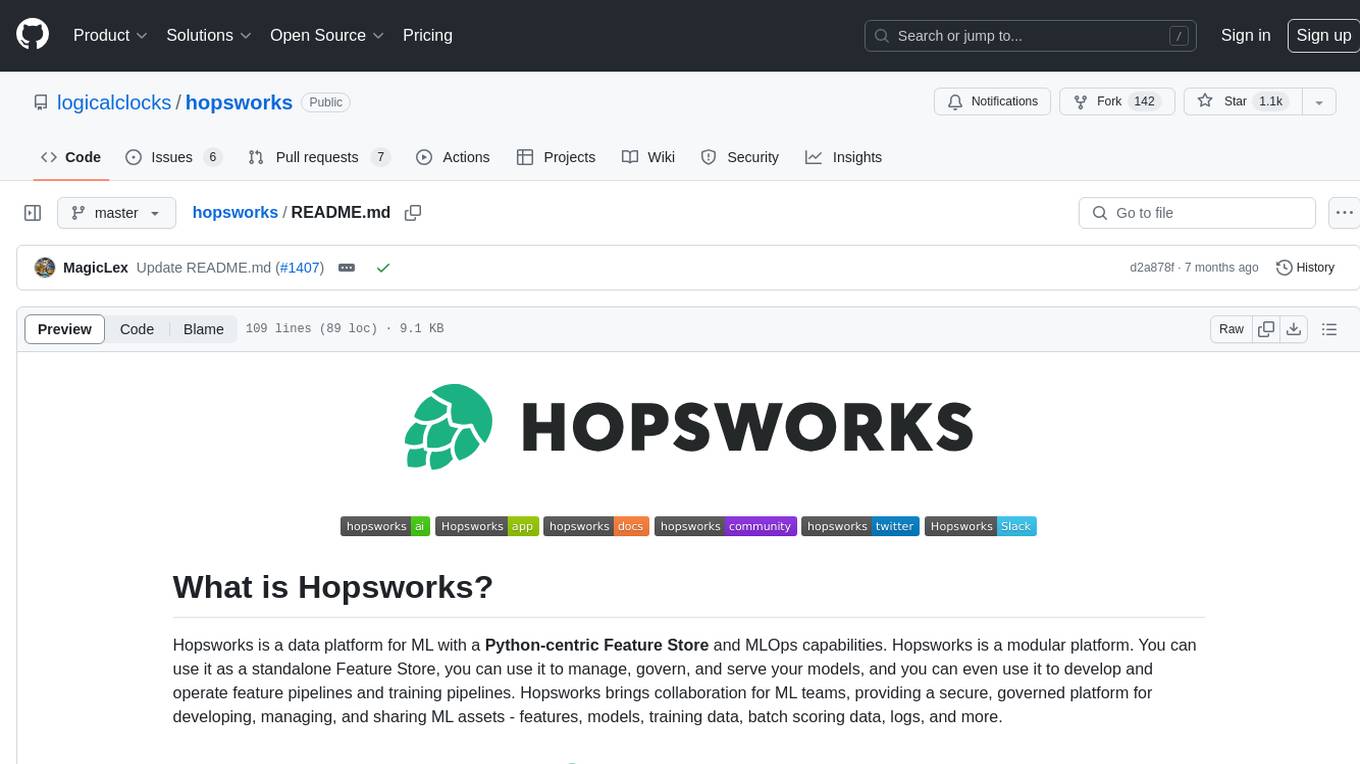
Task: Expand the star lists dropdown arrow
Action: (x=1319, y=102)
